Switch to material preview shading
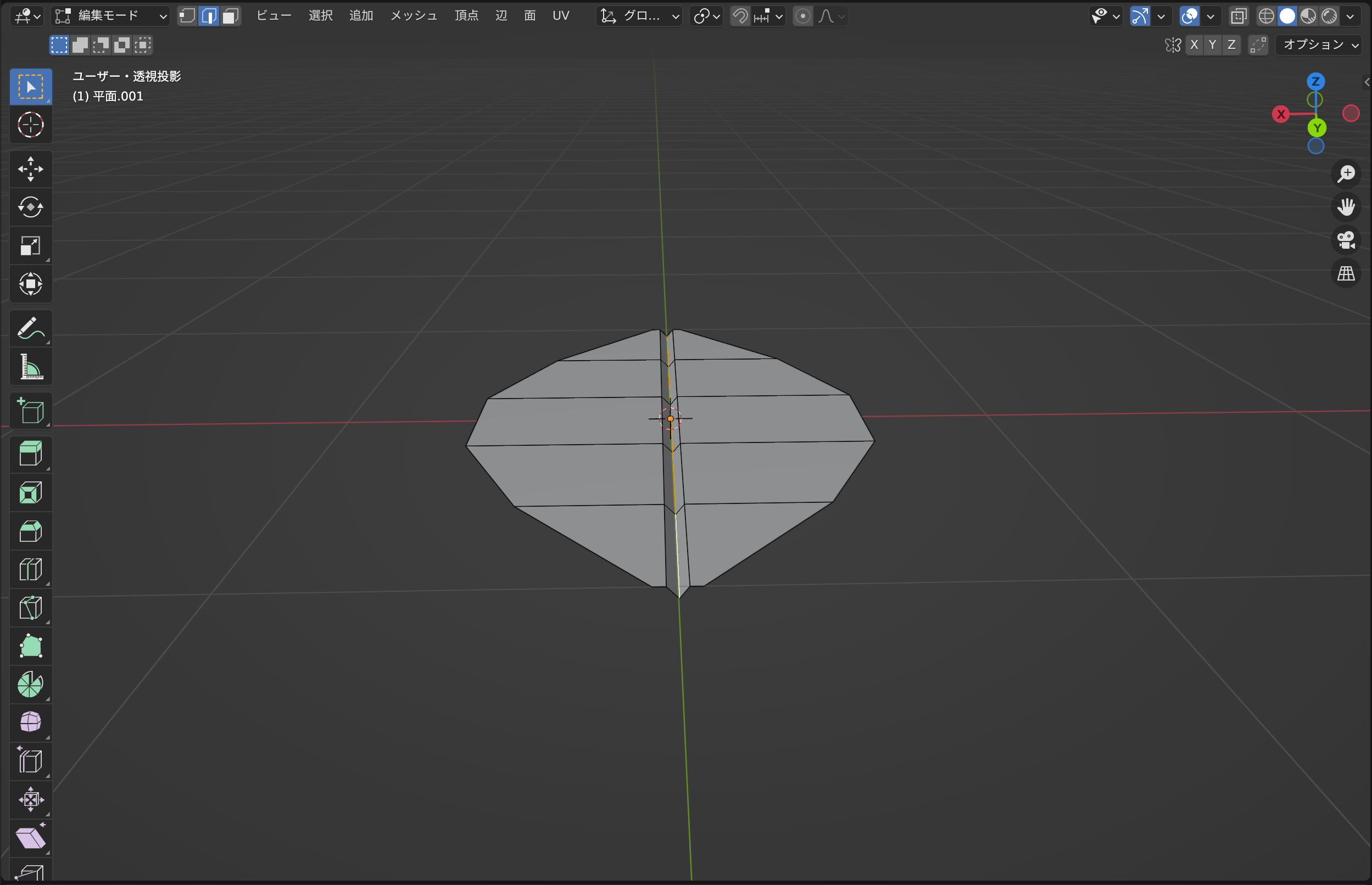 coord(1308,16)
